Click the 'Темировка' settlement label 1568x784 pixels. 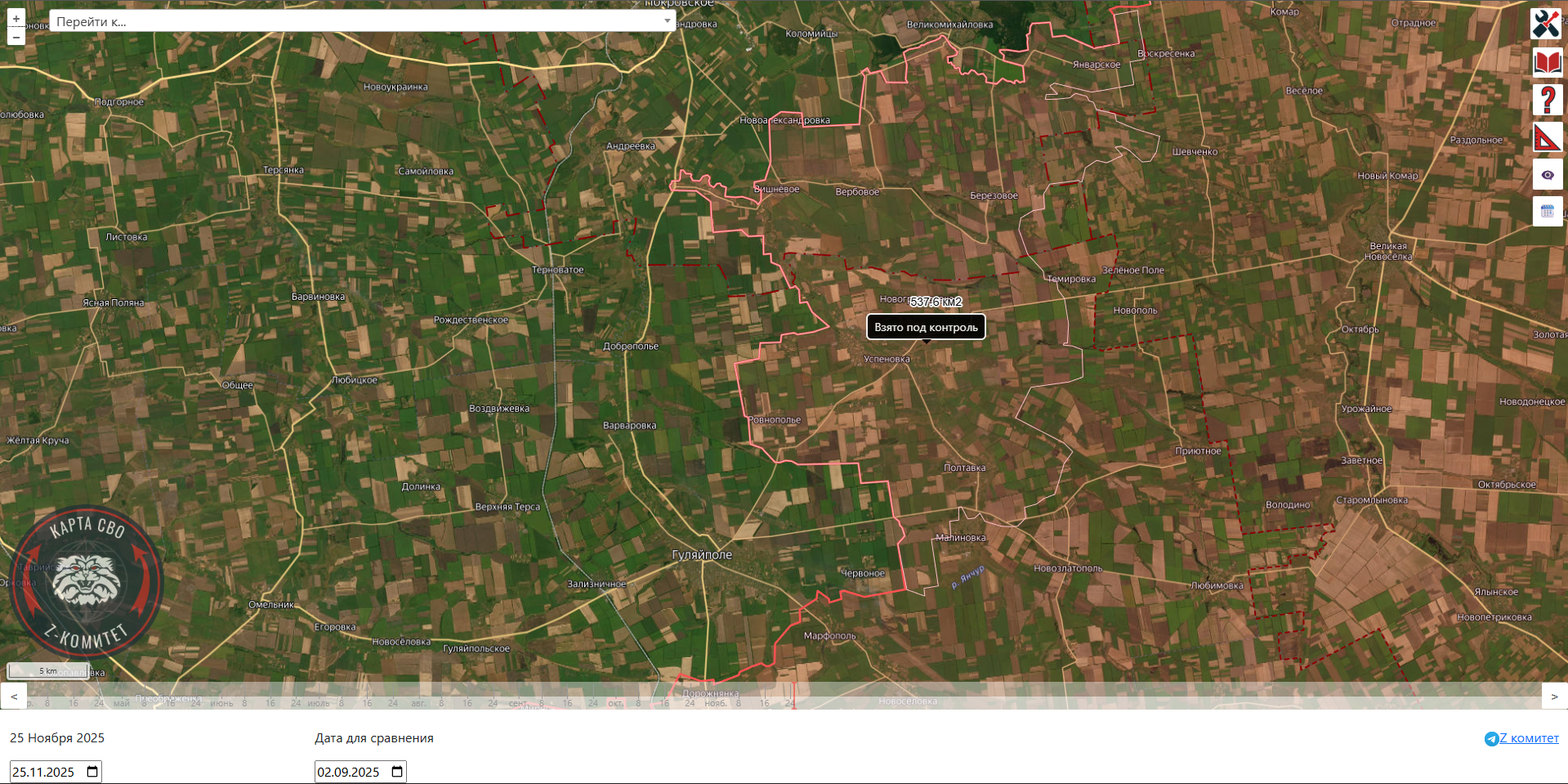tap(1071, 279)
